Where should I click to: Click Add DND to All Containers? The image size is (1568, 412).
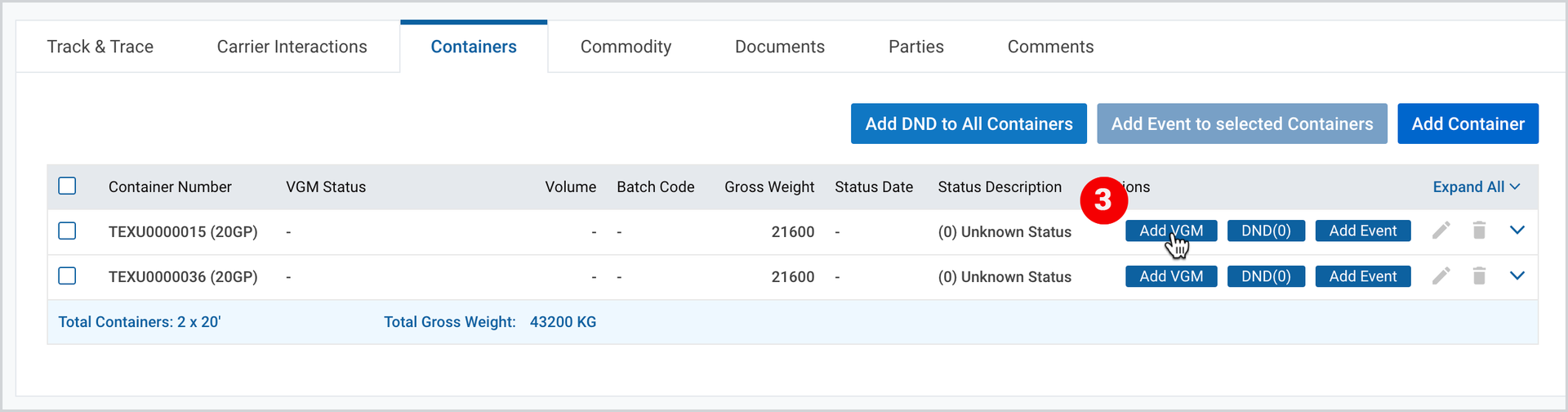[969, 123]
